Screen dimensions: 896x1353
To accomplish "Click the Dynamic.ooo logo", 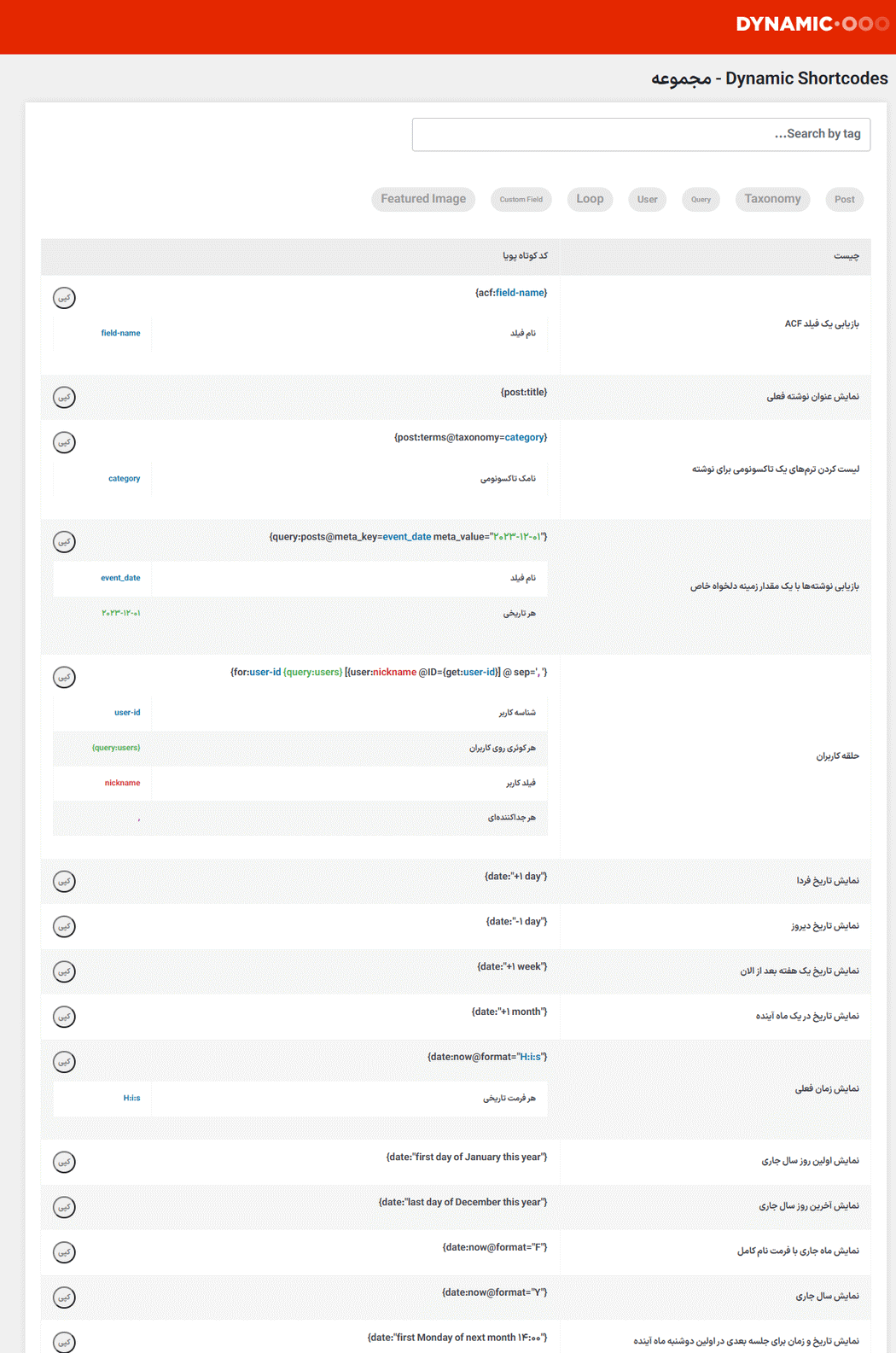I will pos(812,24).
